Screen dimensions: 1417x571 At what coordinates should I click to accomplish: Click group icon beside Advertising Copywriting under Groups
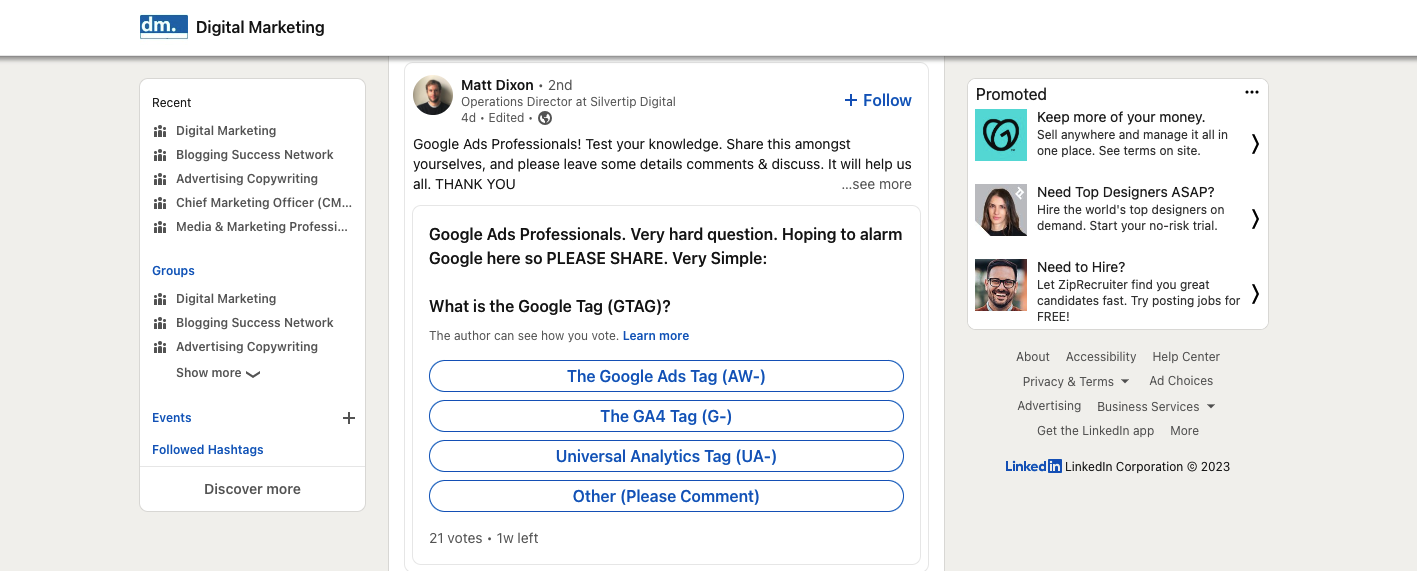(x=159, y=347)
